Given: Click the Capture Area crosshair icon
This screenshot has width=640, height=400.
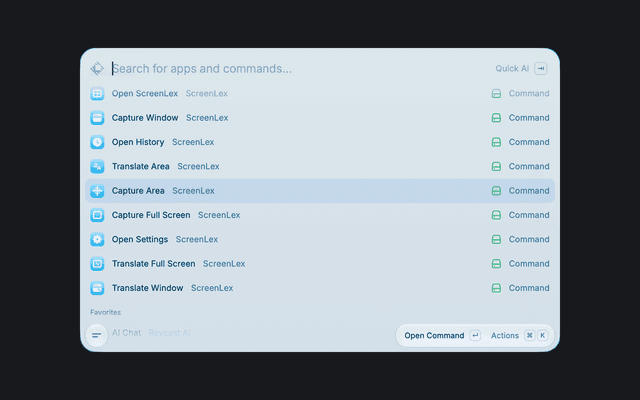Looking at the screenshot, I should pos(97,191).
